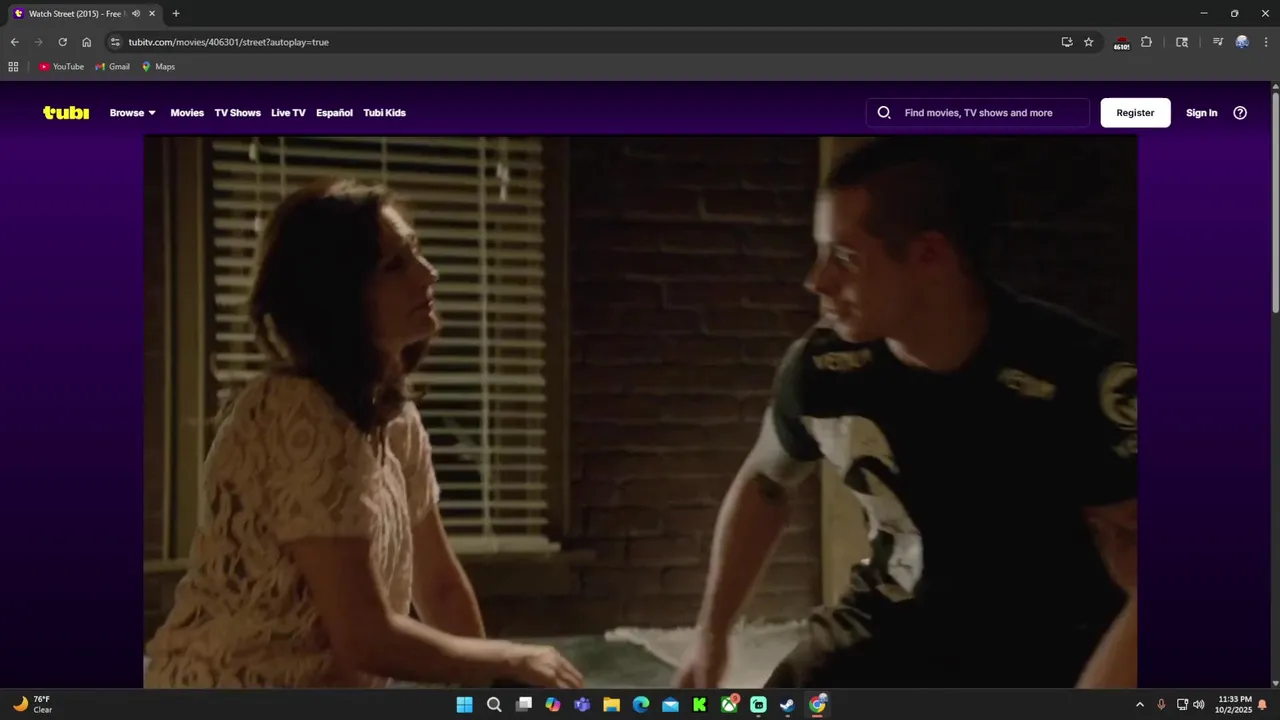The height and width of the screenshot is (720, 1280).
Task: Click the search magnifier icon on Tubi
Action: [x=884, y=113]
